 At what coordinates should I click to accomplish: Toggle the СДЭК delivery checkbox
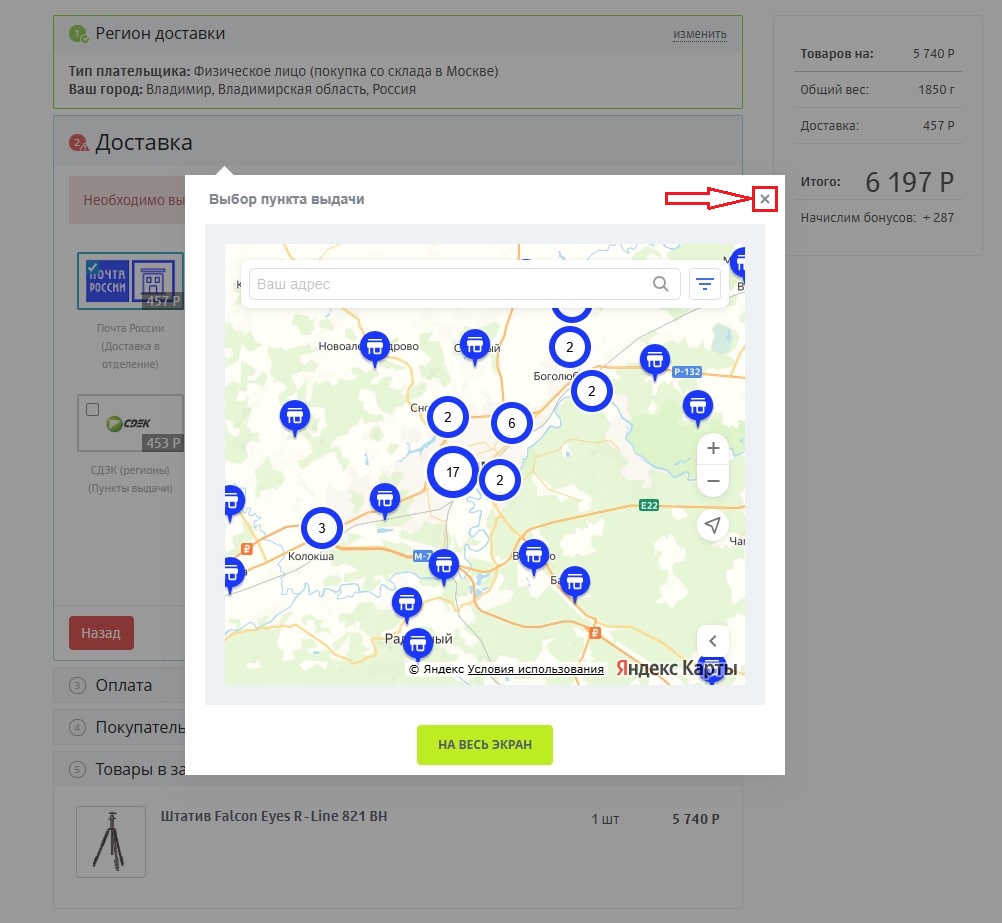pos(93,409)
